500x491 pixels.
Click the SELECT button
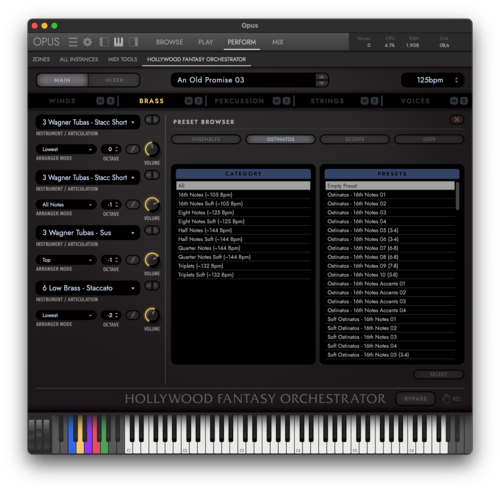pyautogui.click(x=438, y=374)
